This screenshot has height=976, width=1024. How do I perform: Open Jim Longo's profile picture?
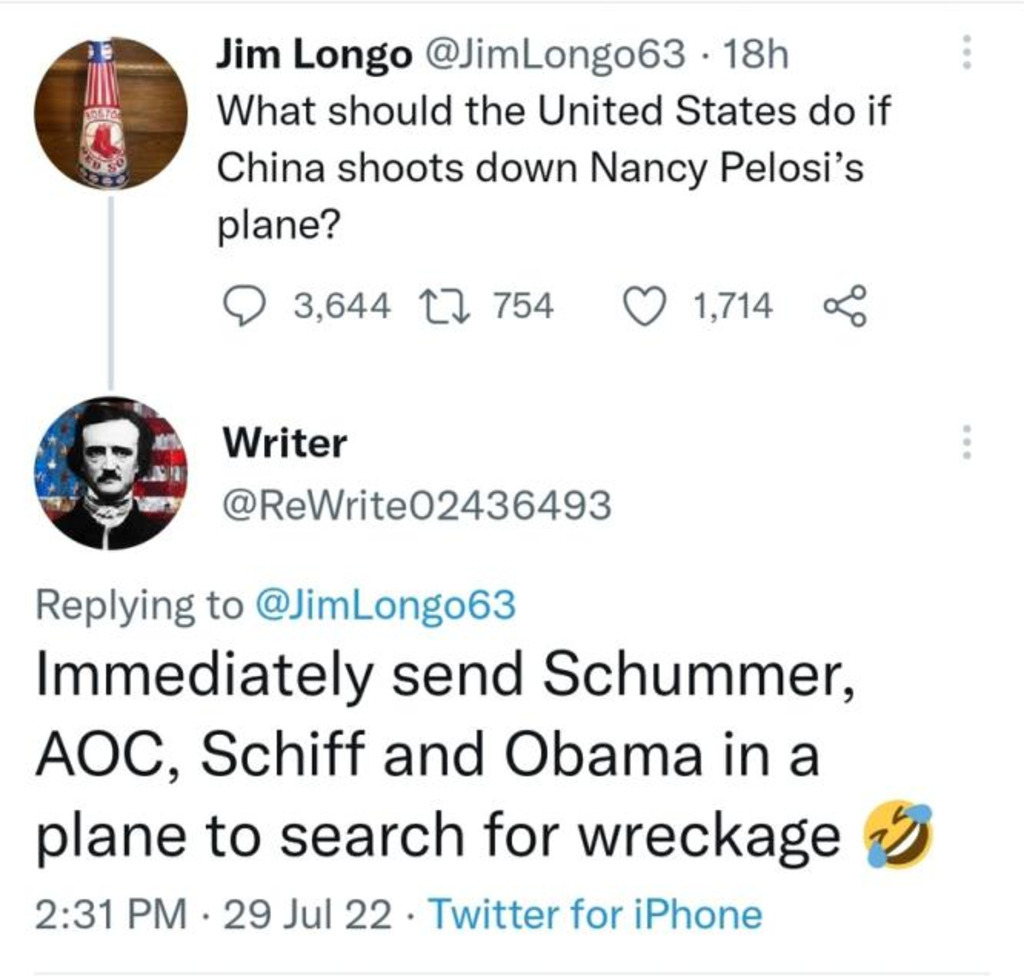(110, 112)
